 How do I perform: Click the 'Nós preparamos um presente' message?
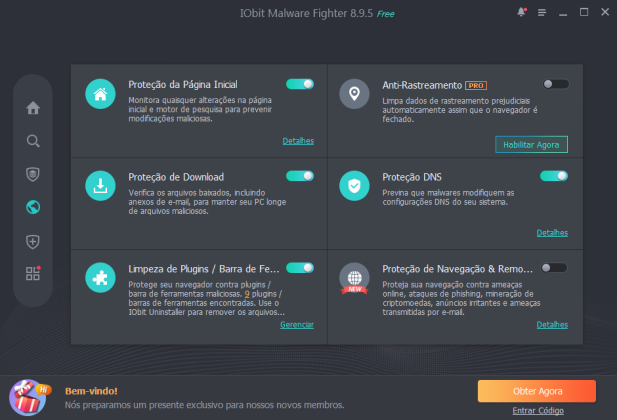tap(205, 405)
